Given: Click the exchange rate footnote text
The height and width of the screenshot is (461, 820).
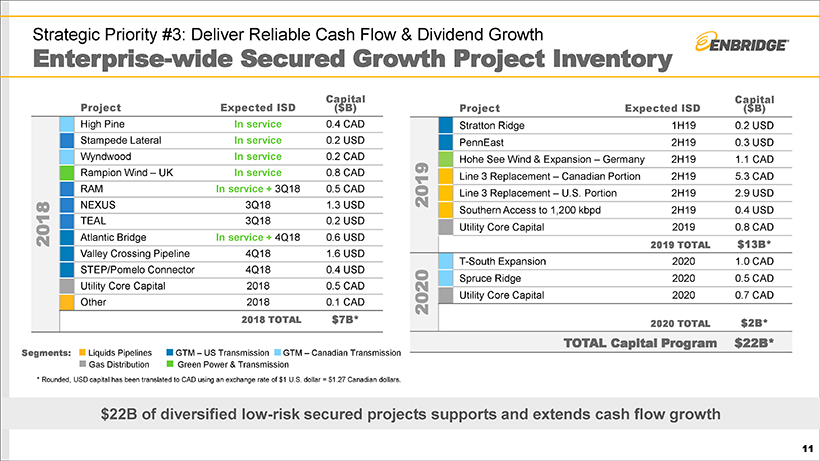Looking at the screenshot, I should 217,380.
